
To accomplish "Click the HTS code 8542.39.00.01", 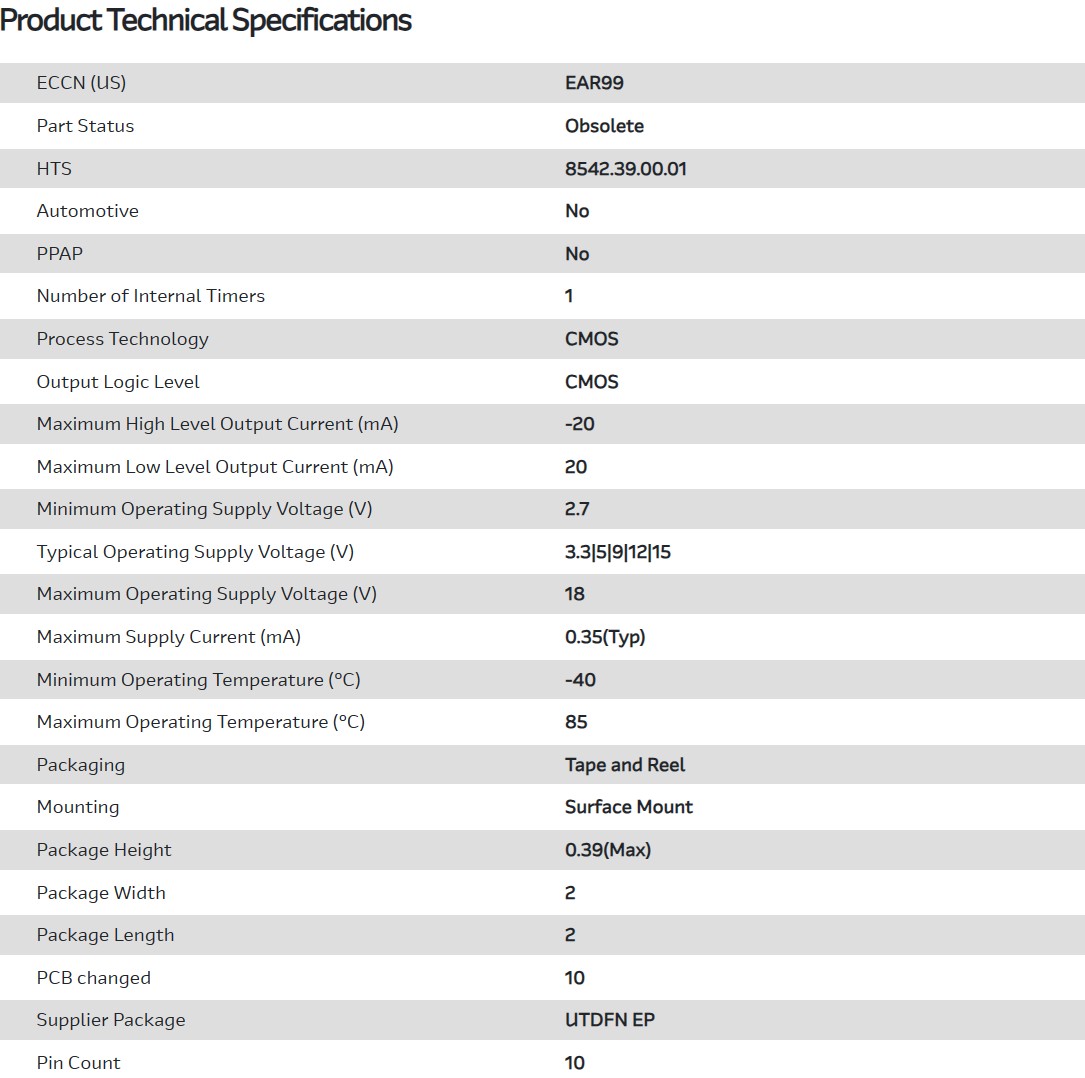I will (x=625, y=169).
